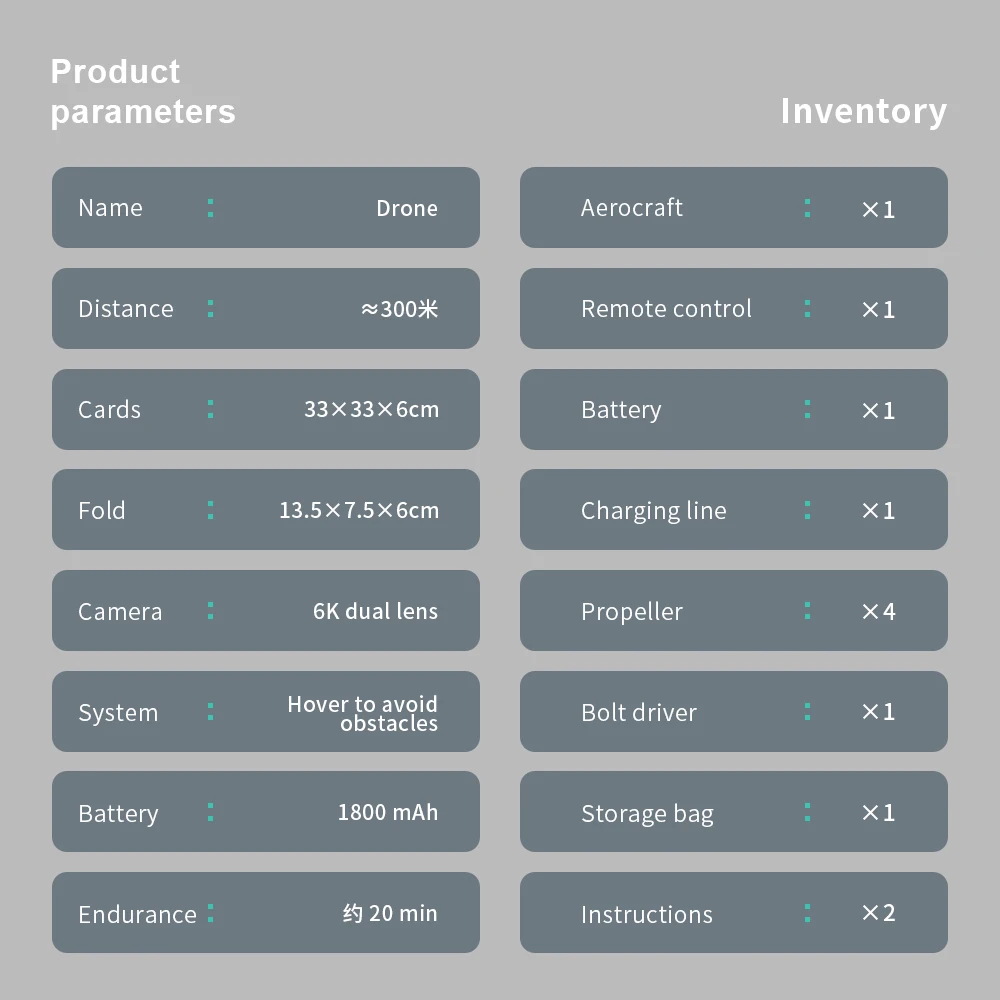Select the Endurance 20 min row
1000x1000 pixels.
(265, 913)
